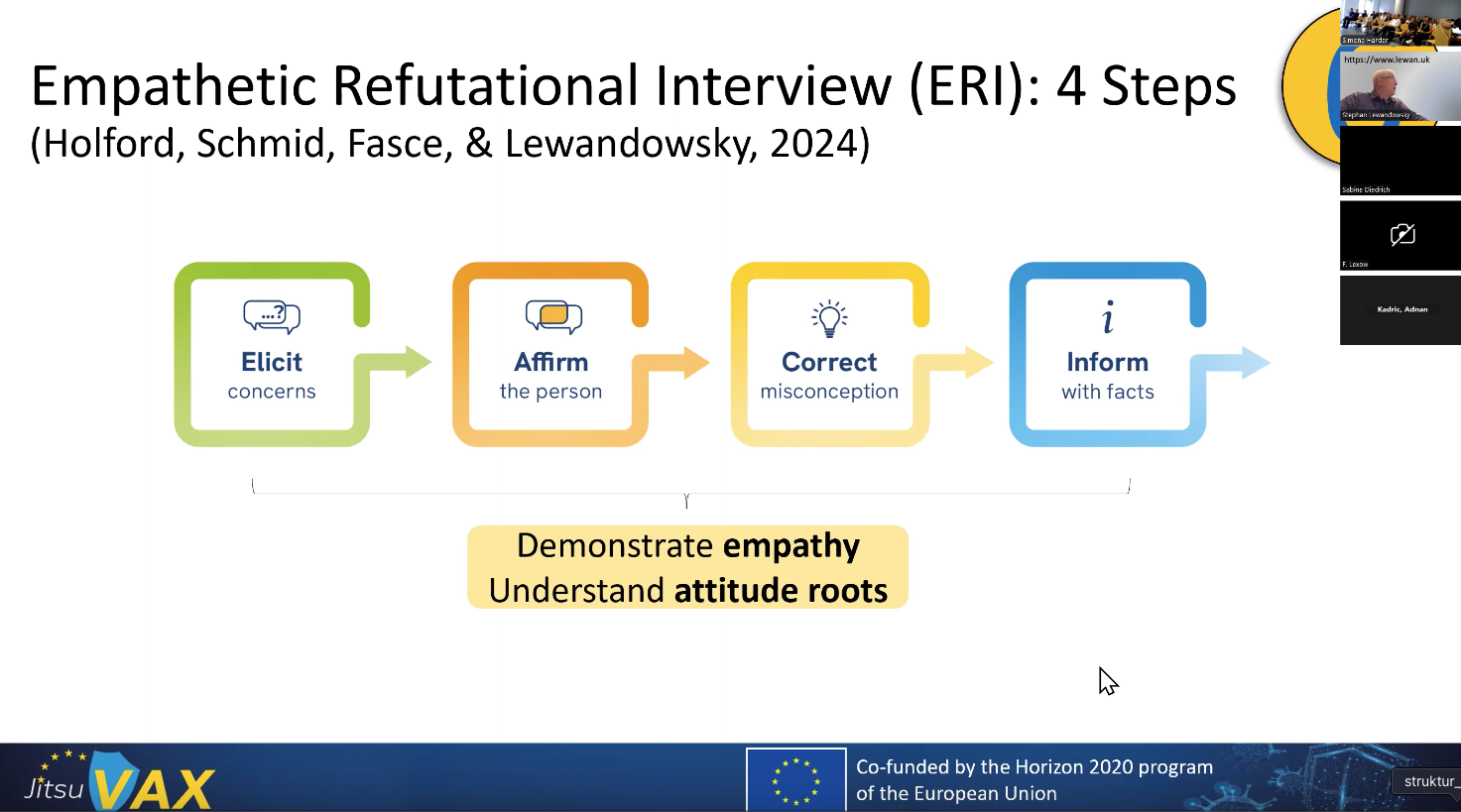Click the Demonstrate empathy yellow box
Viewport: 1461px width, 812px height.
click(687, 567)
